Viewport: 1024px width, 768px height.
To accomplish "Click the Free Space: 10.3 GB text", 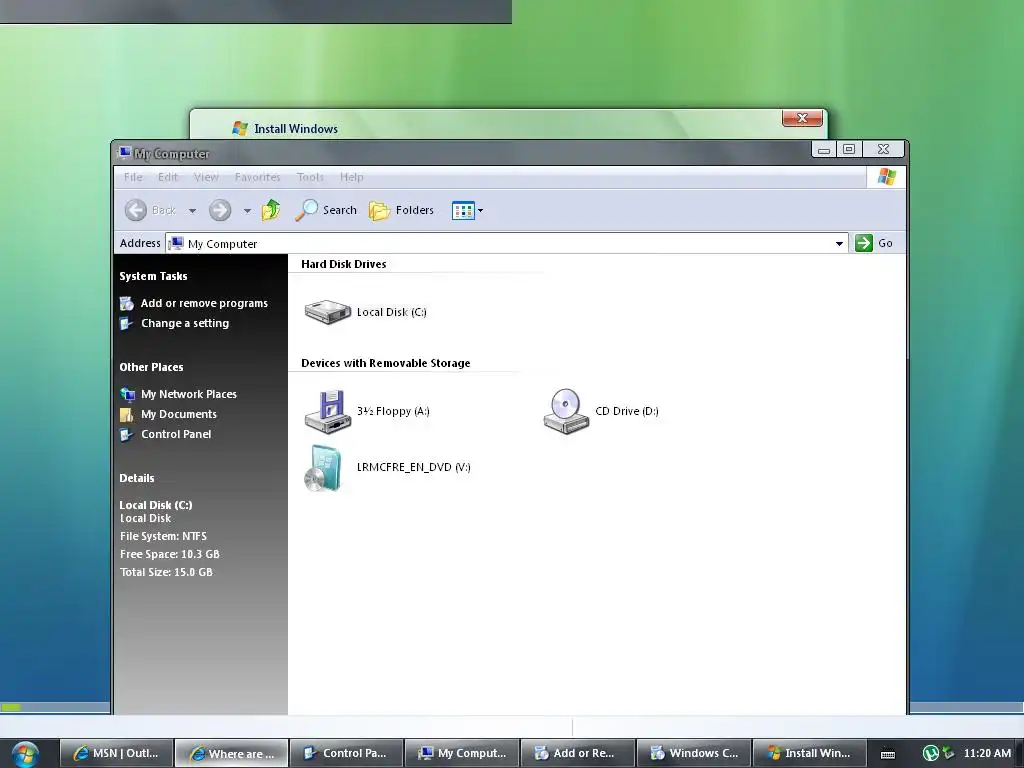I will coord(170,554).
